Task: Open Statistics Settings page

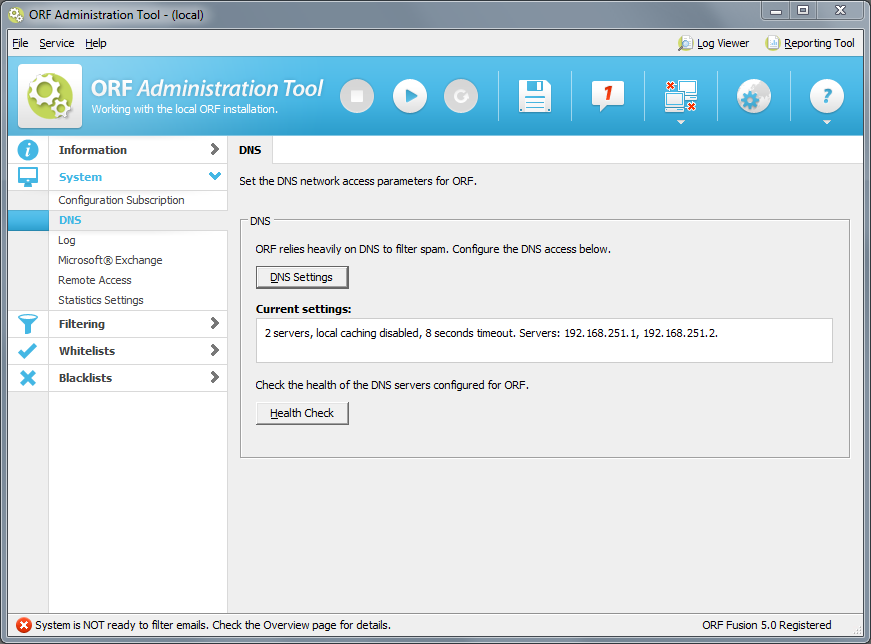Action: click(101, 300)
